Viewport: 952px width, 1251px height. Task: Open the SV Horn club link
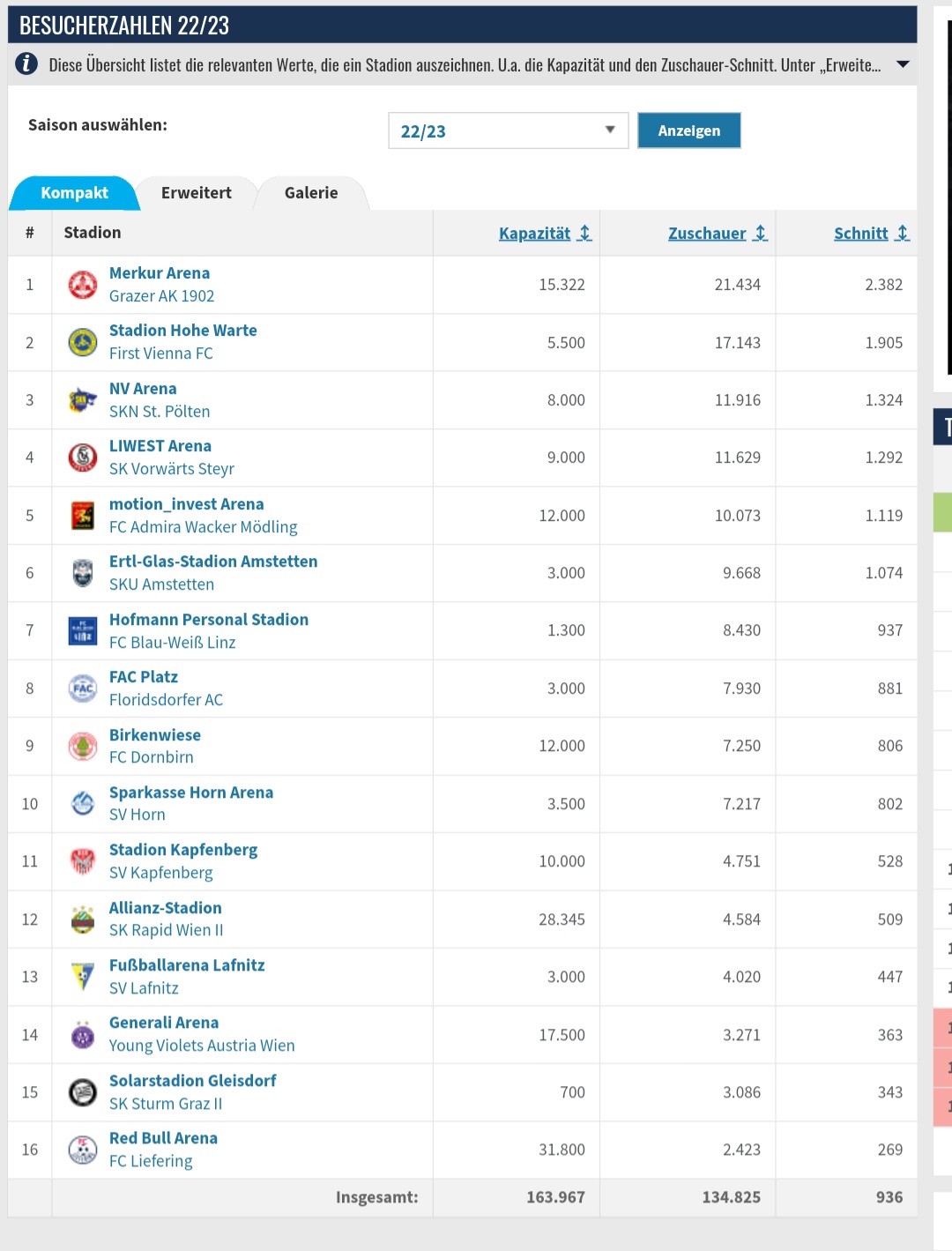138,815
